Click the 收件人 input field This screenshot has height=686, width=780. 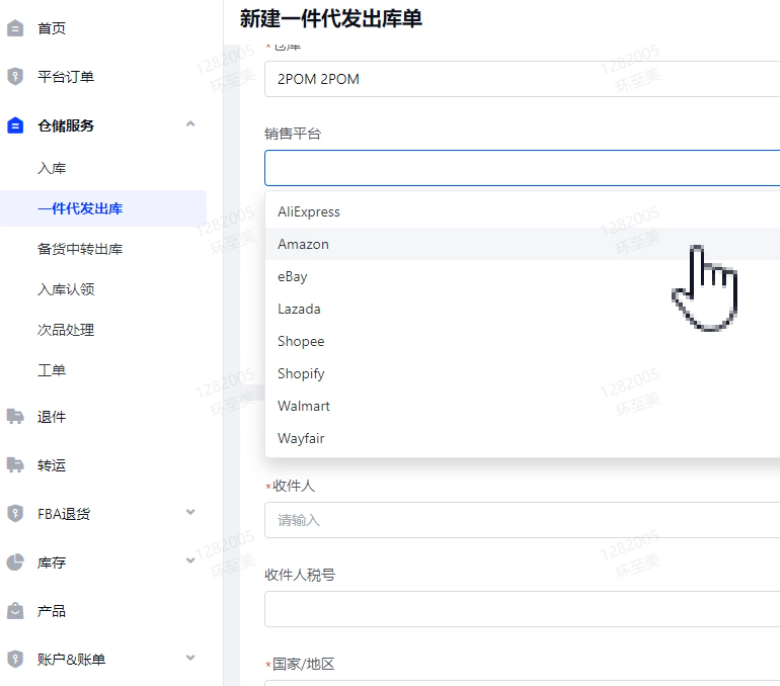click(x=522, y=520)
